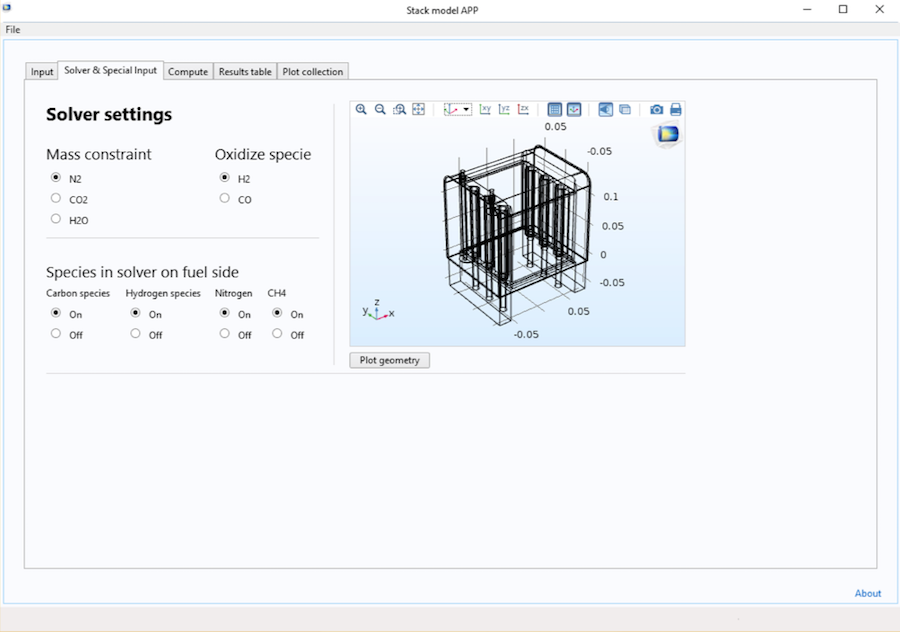The width and height of the screenshot is (900, 632).
Task: Click the CH4 column label
Action: (277, 293)
